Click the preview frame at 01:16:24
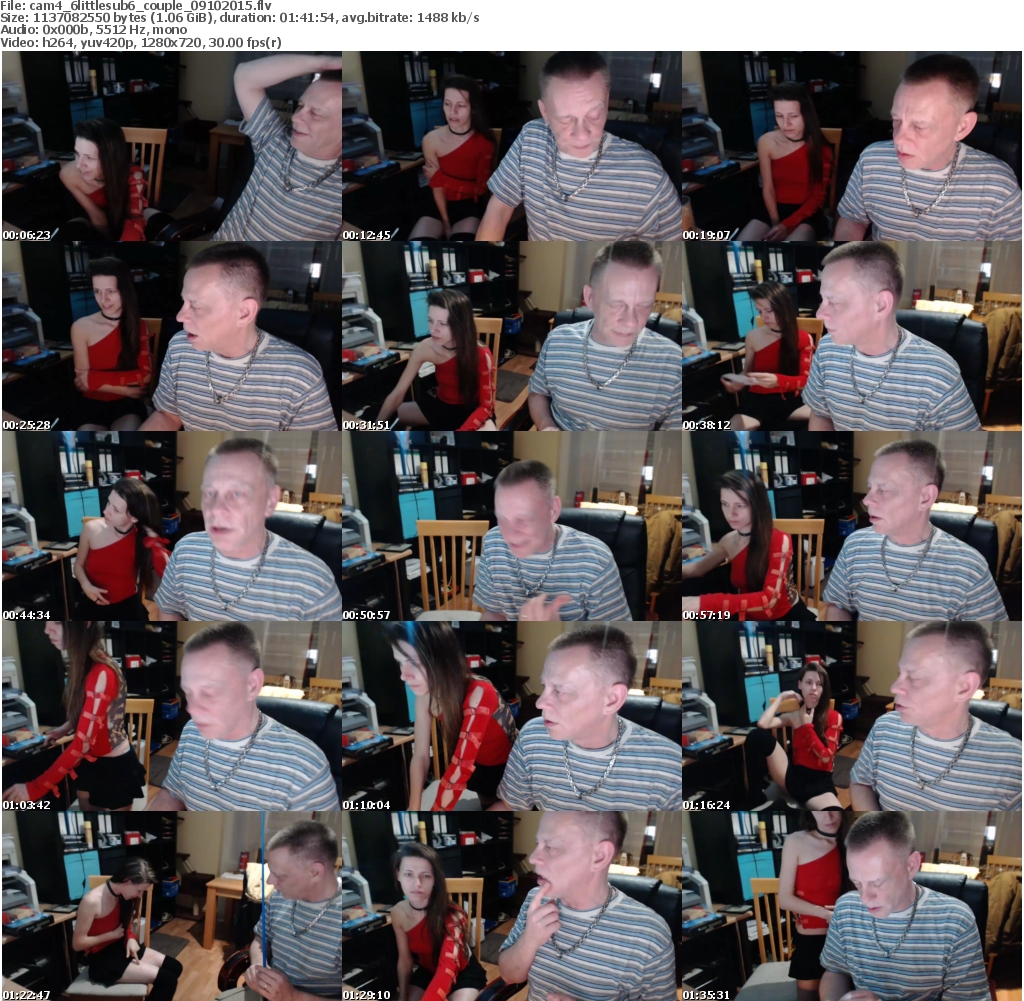Image resolution: width=1024 pixels, height=1001 pixels. coord(852,716)
